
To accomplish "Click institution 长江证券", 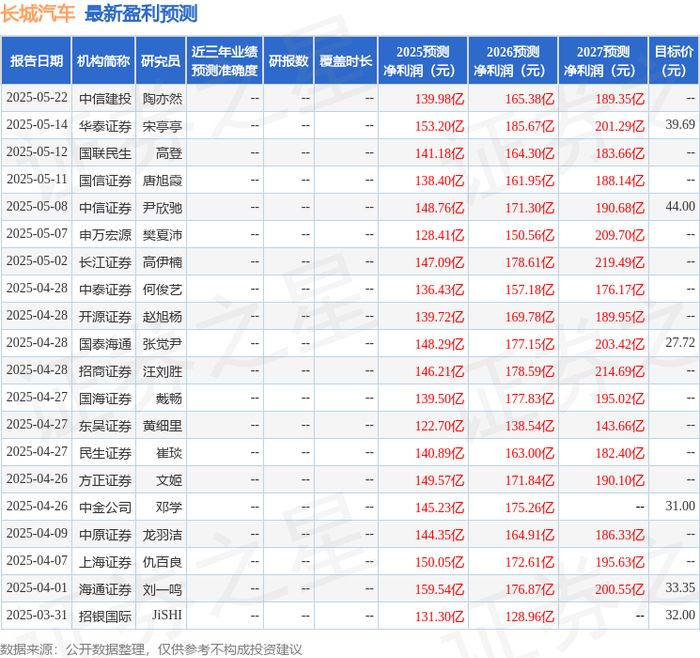I will point(105,262).
